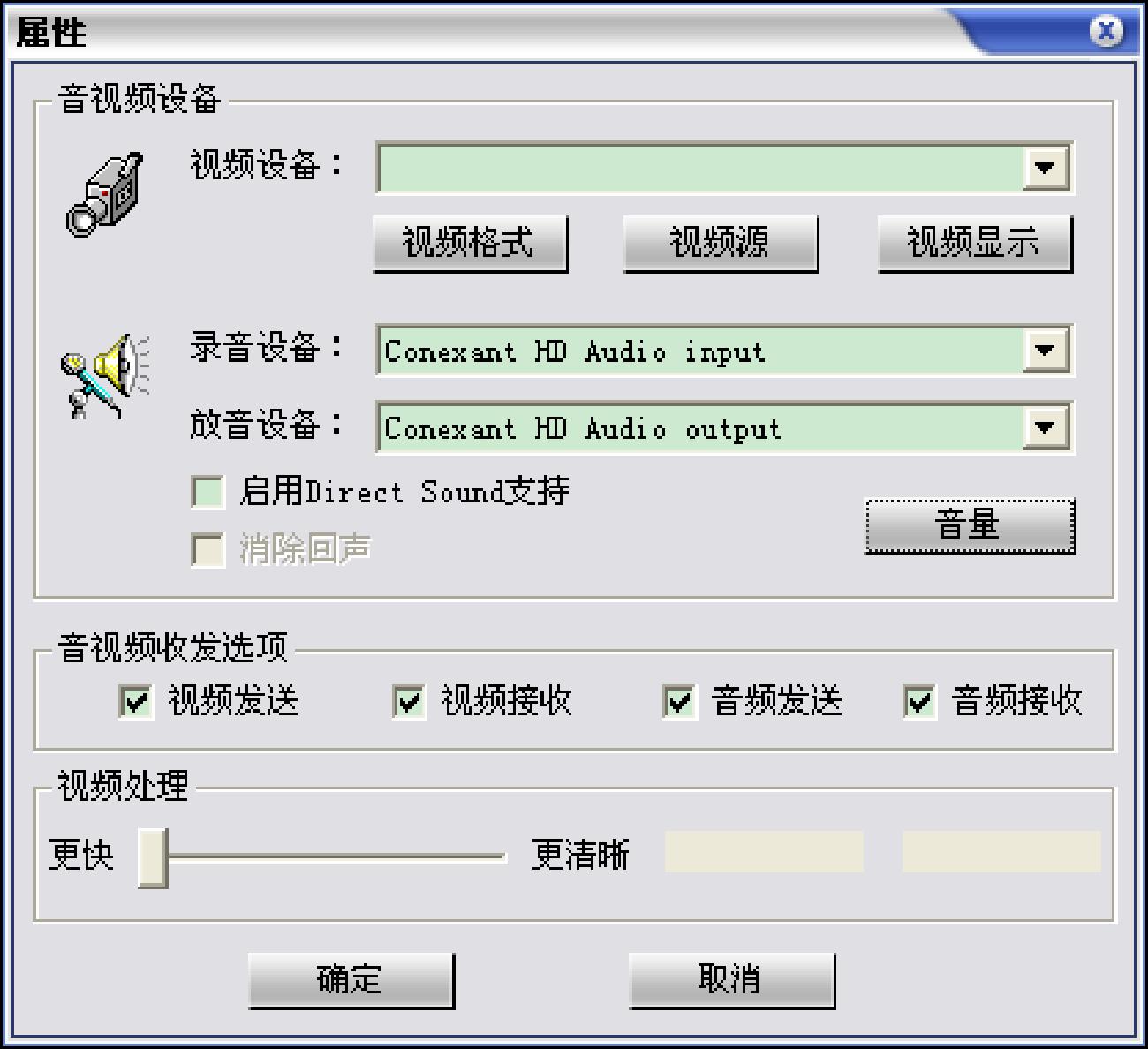
Task: Click the microphone and speaker icon
Action: coord(104,375)
